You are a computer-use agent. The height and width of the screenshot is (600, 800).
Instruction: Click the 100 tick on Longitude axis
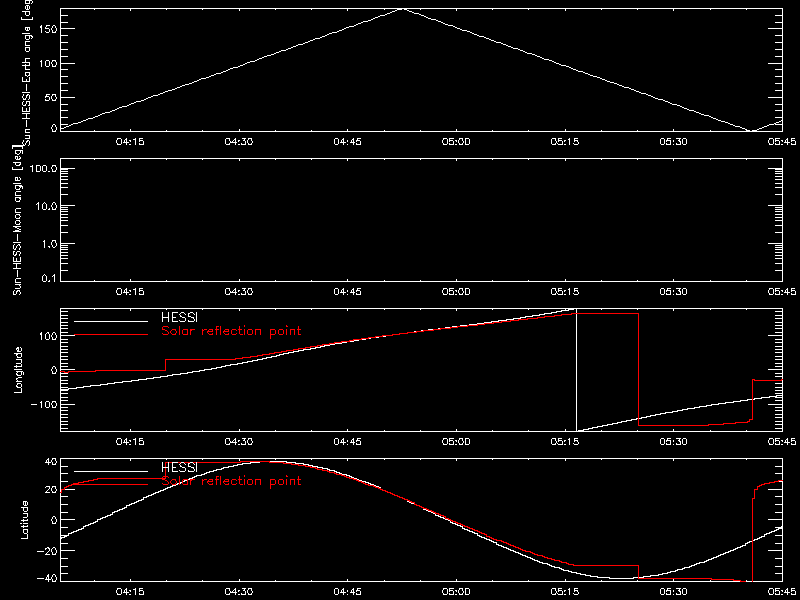click(48, 336)
